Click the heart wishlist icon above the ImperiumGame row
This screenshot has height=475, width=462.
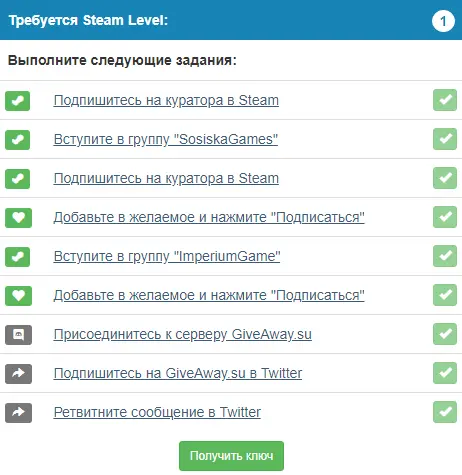click(18, 218)
